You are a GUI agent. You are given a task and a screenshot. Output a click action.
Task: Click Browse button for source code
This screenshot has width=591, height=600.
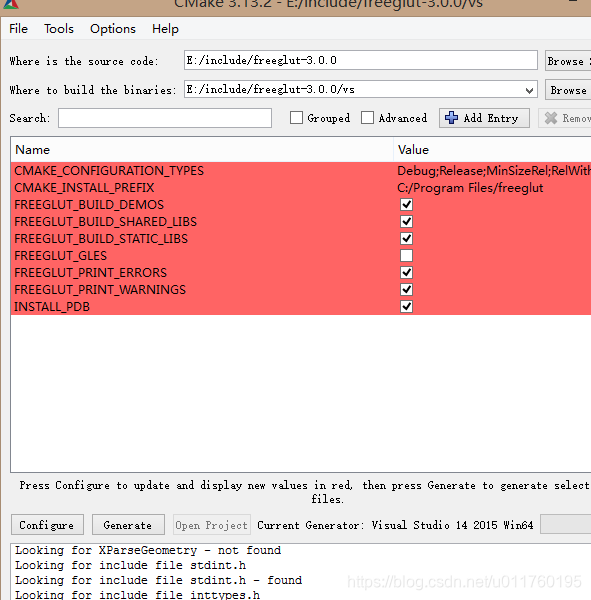(568, 60)
